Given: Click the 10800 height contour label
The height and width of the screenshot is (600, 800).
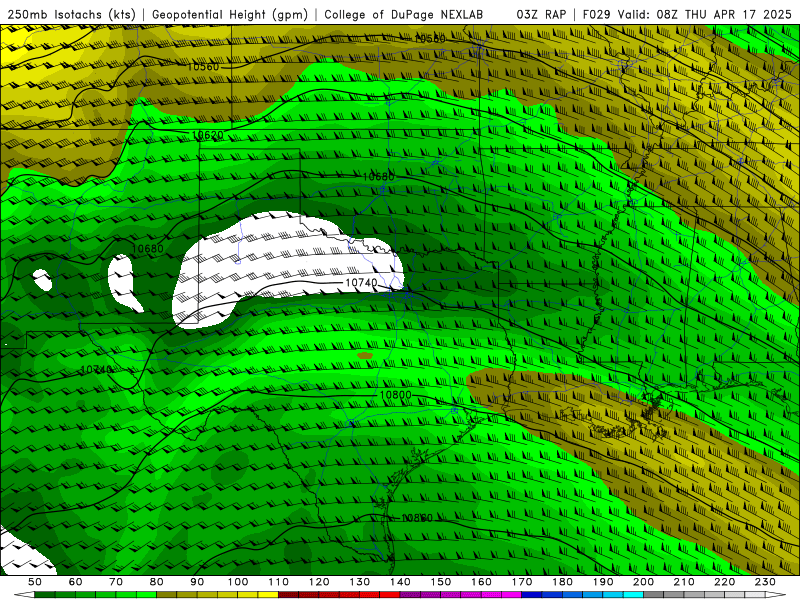Looking at the screenshot, I should pos(395,395).
